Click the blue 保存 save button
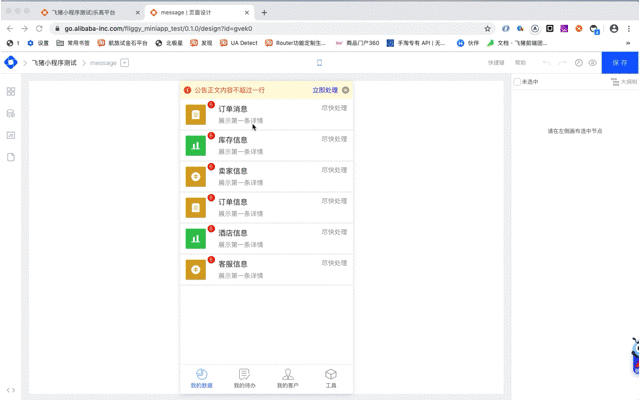 pos(620,62)
